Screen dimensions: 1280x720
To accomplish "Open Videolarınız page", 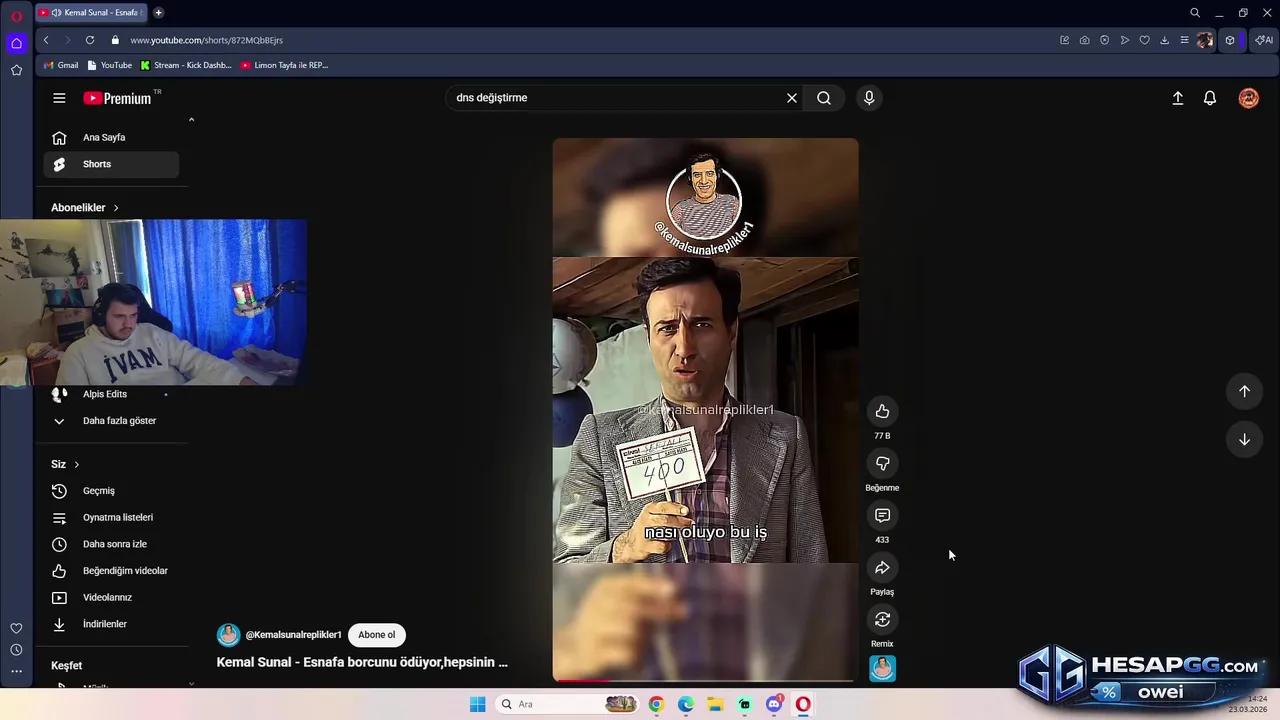I will click(x=111, y=597).
